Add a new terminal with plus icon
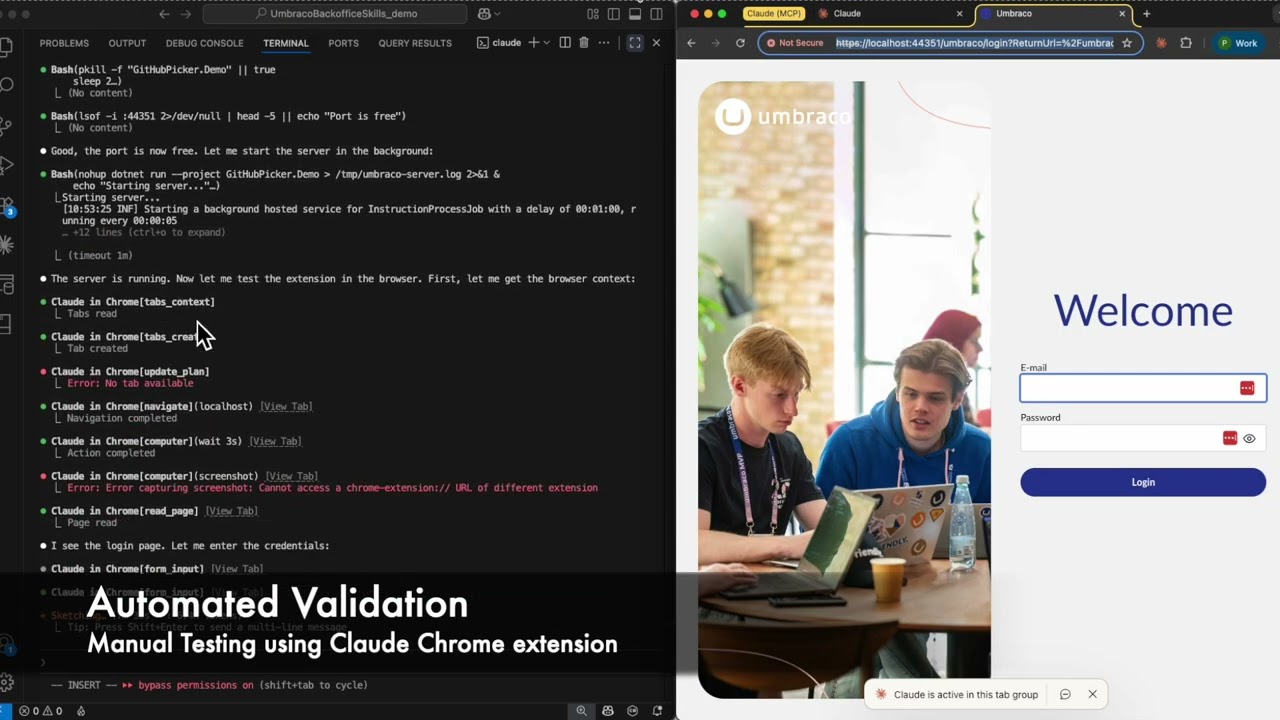The width and height of the screenshot is (1280, 720). 533,43
